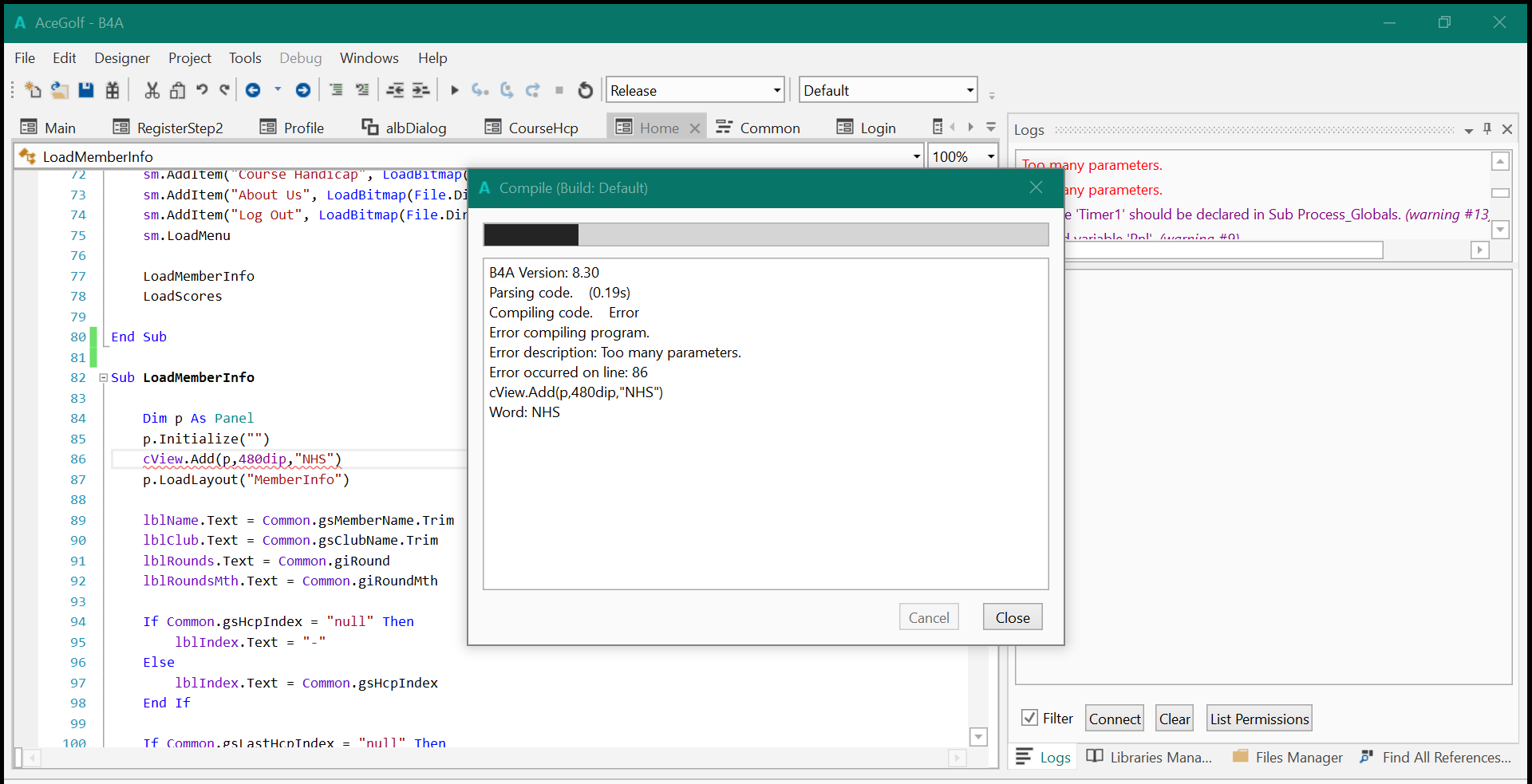Viewport: 1532px width, 784px height.
Task: Open the Default build configuration dropdown
Action: pos(888,90)
